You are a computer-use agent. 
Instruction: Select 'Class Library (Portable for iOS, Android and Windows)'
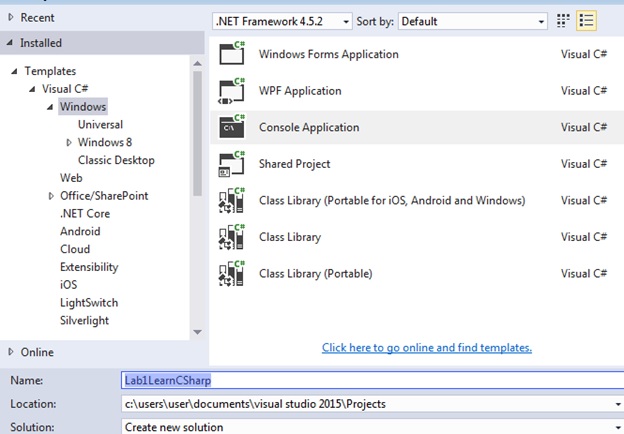392,200
